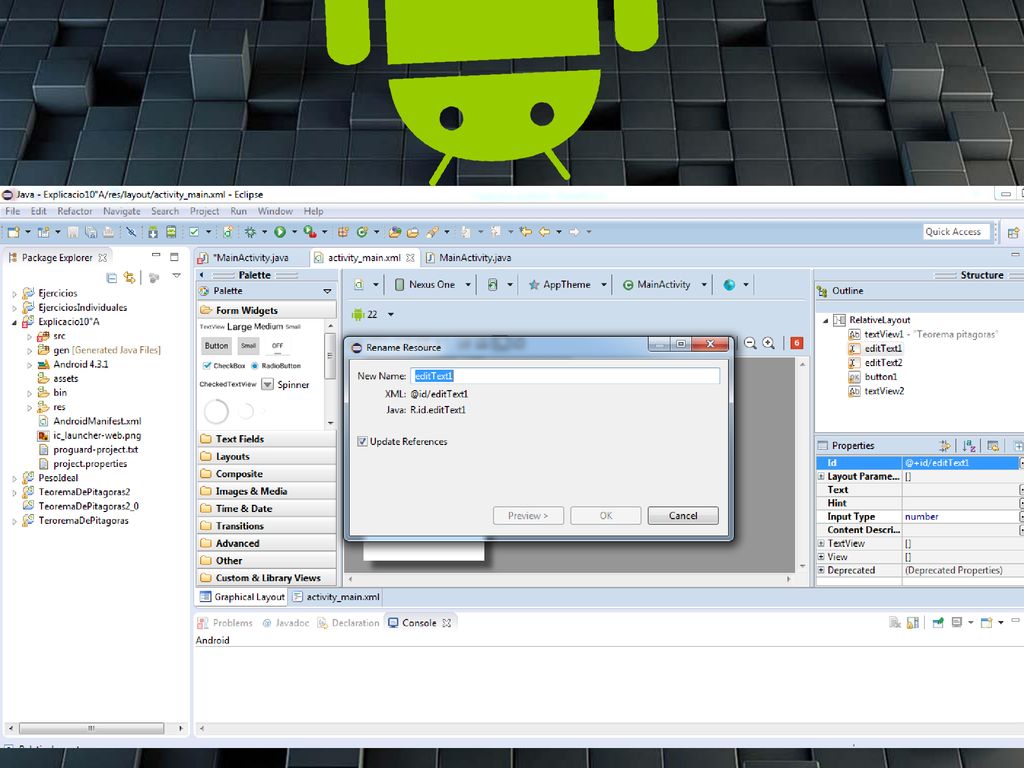Viewport: 1024px width, 768px height.
Task: Click the Input Type property value number
Action: coord(921,517)
